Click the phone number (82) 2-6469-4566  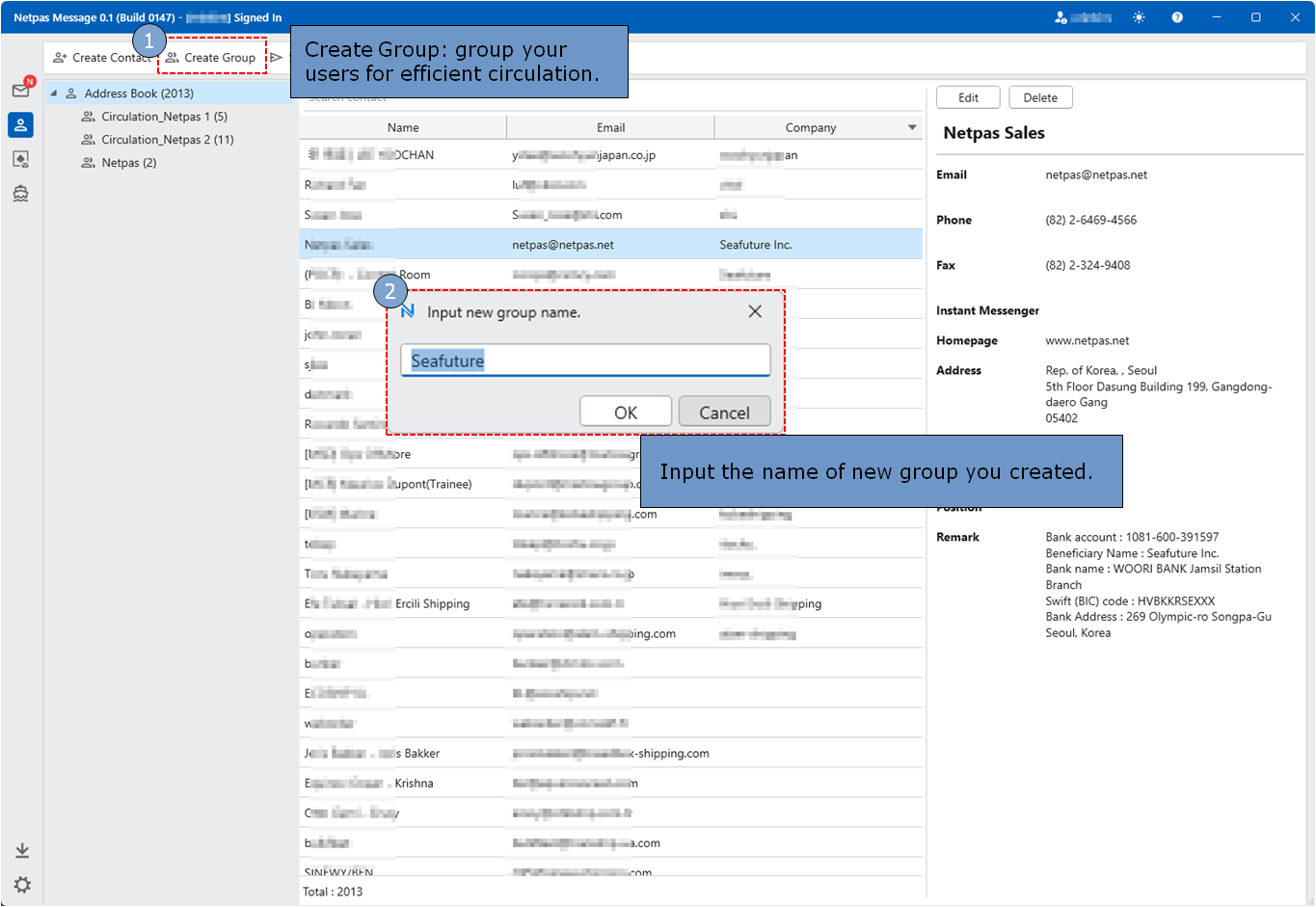[x=1091, y=220]
